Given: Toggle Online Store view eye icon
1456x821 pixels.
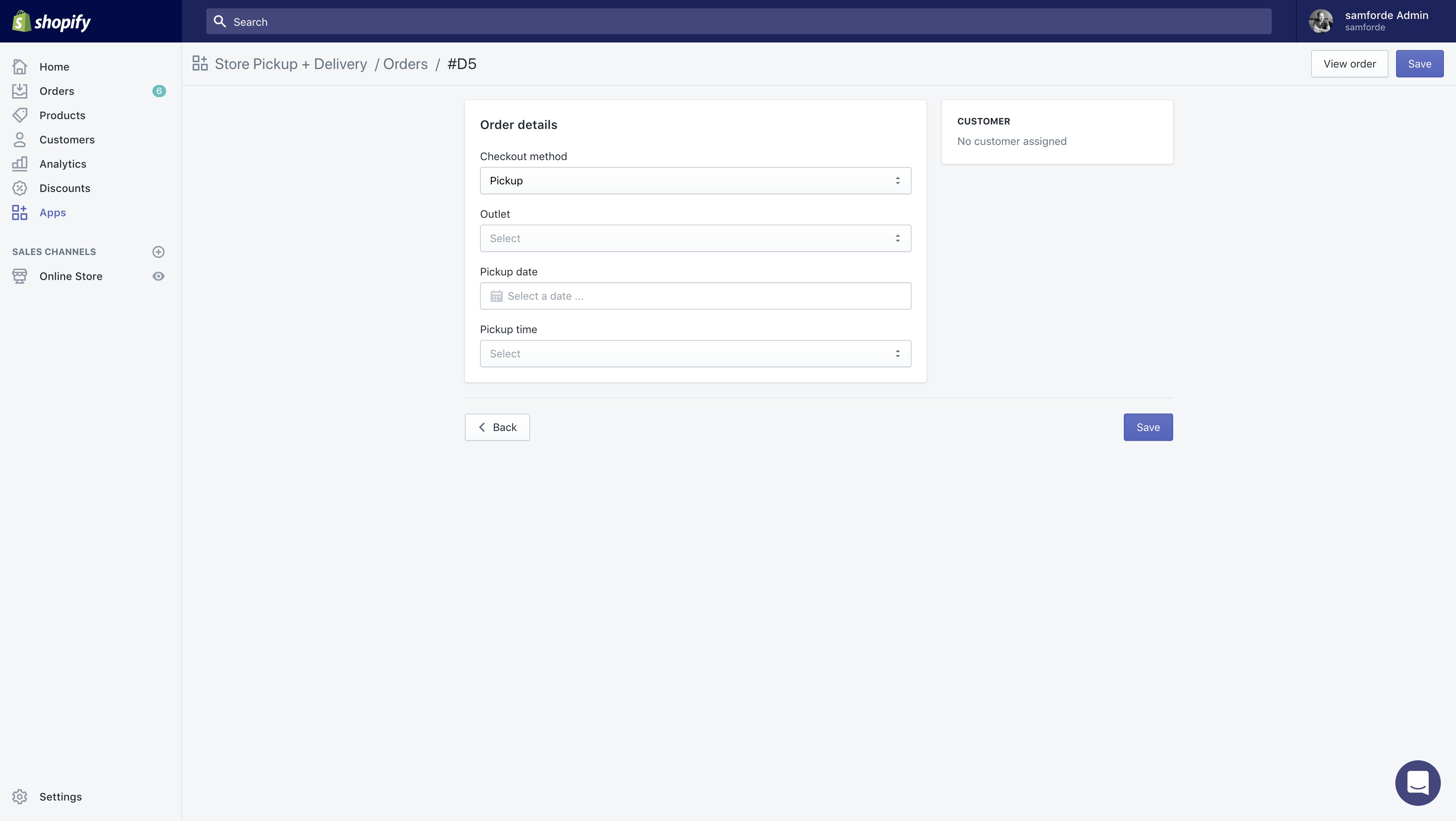Looking at the screenshot, I should pyautogui.click(x=158, y=277).
